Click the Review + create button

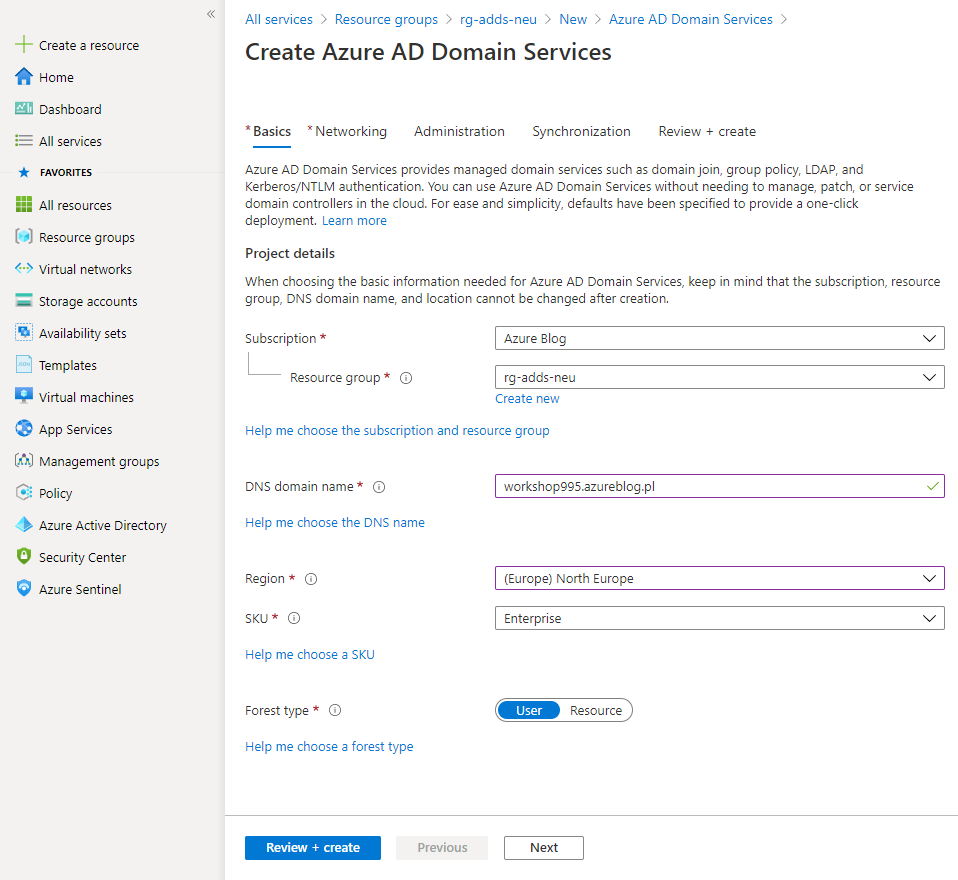[312, 847]
